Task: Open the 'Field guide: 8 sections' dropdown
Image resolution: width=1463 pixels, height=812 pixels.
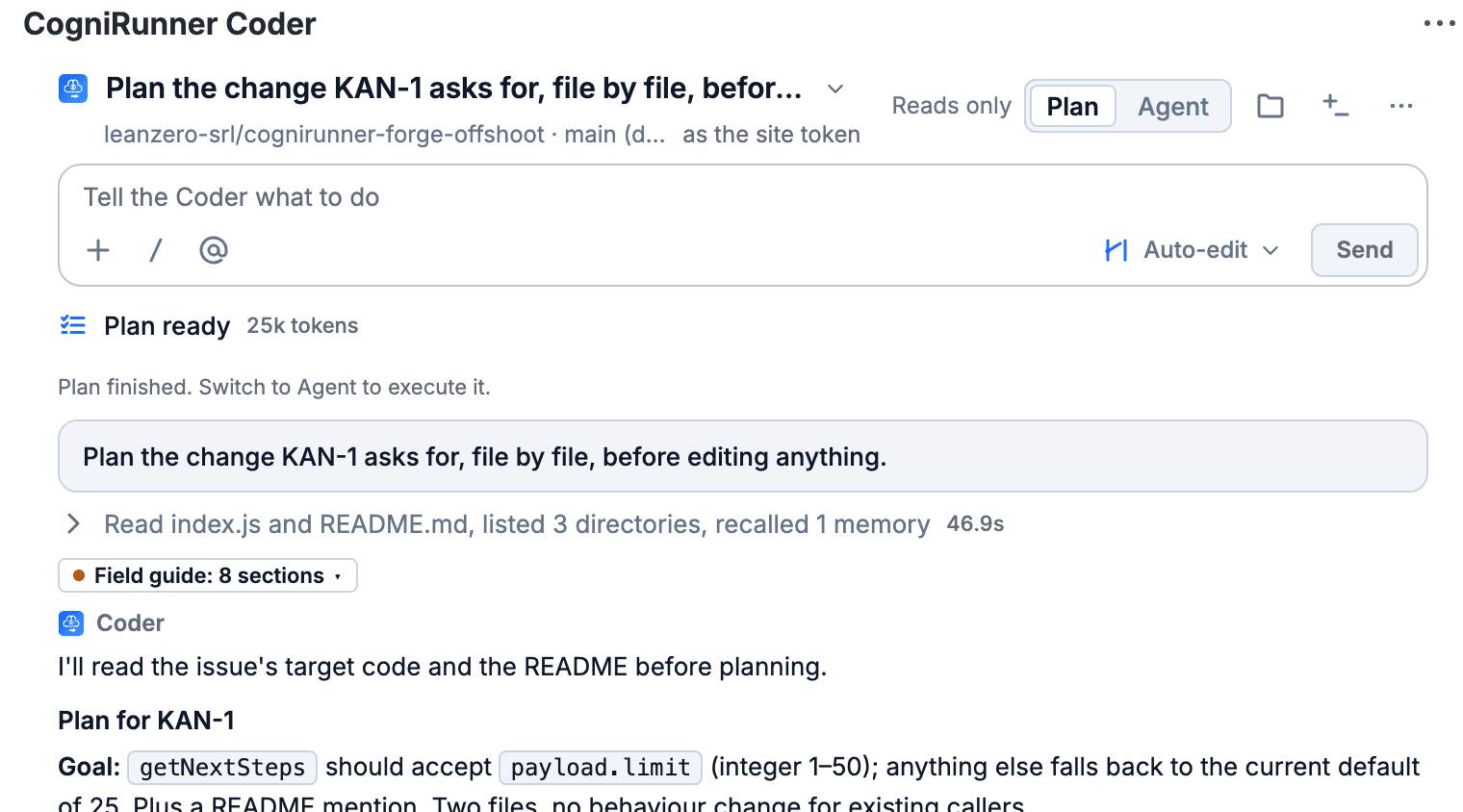Action: 208,575
